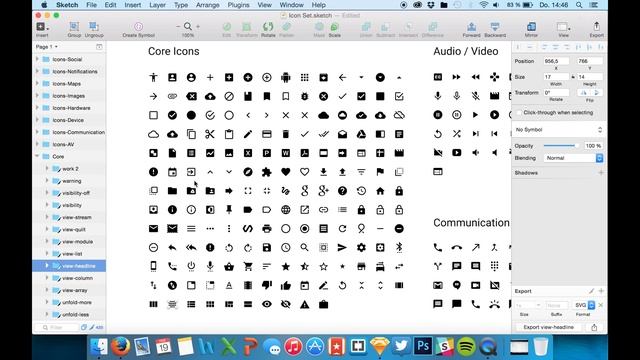Select the briefcase work icon
The image size is (640, 360).
coord(323,304)
